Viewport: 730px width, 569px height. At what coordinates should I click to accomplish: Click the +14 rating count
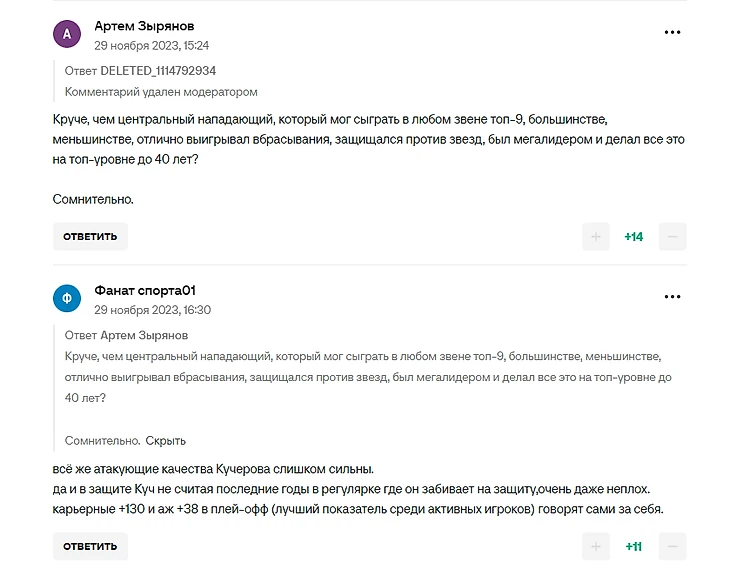coord(634,237)
